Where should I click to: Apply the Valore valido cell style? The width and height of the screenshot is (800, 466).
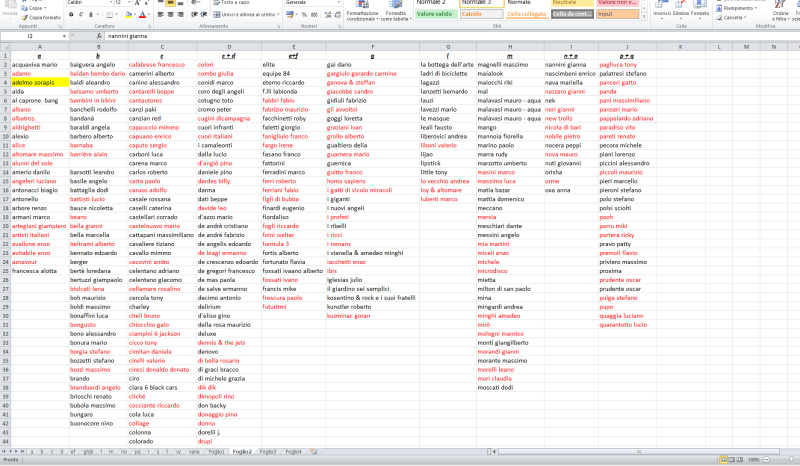coord(435,14)
